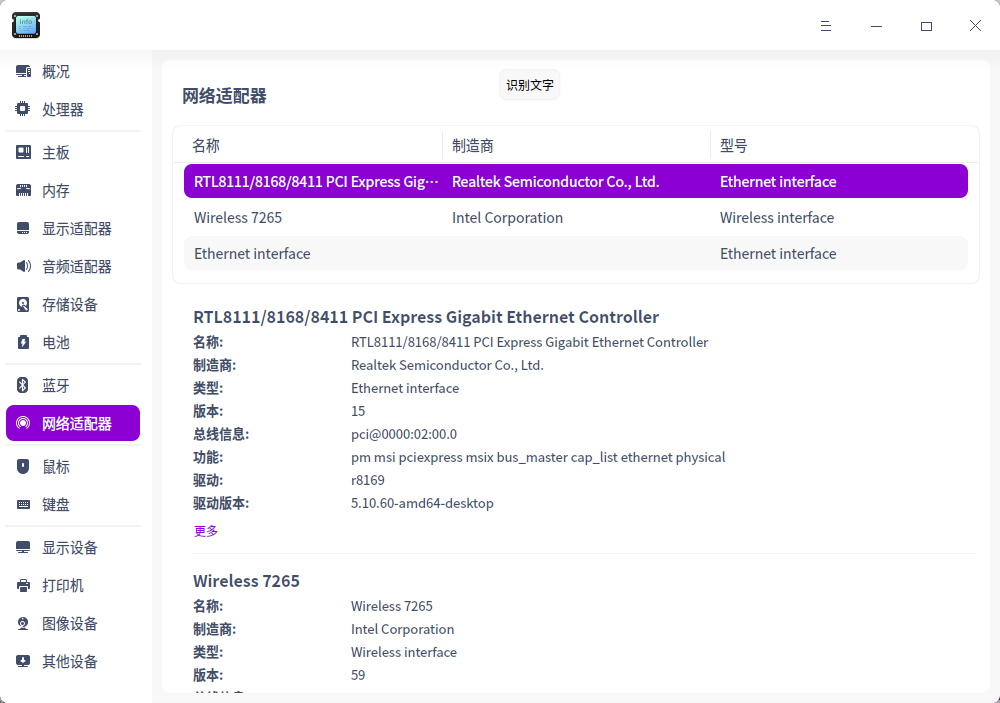Sort by the 型号 column header

(x=733, y=146)
